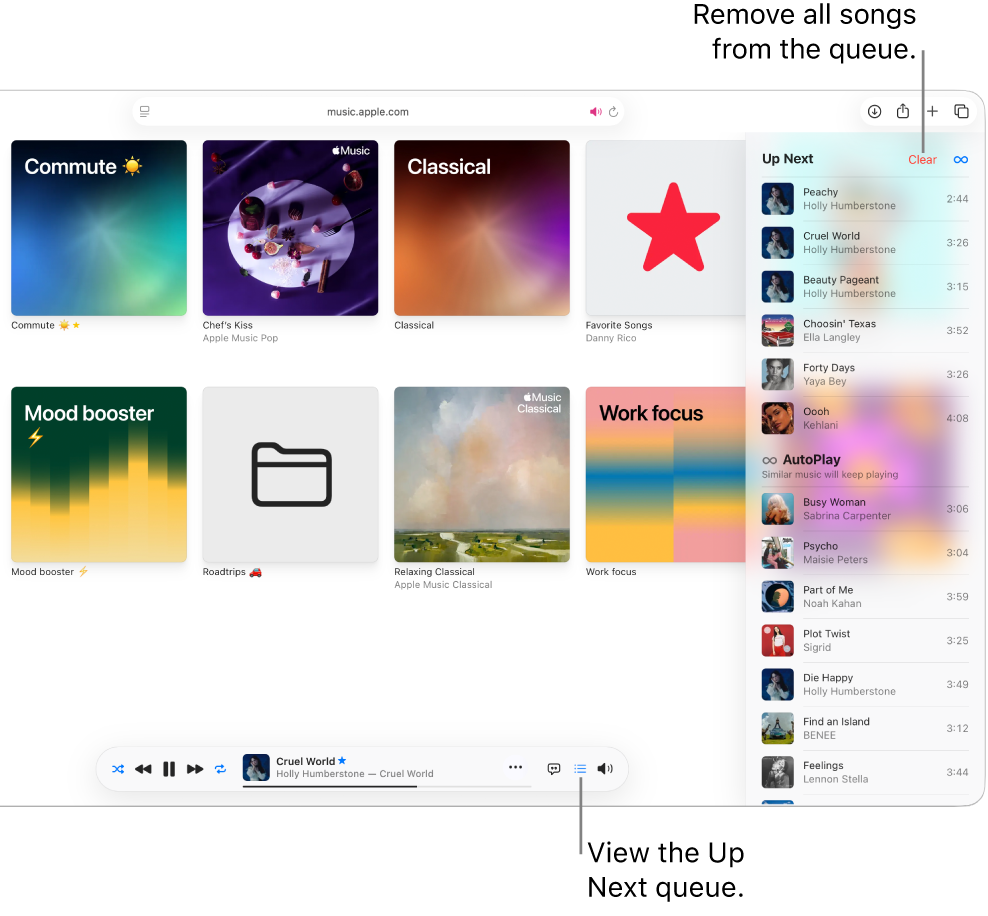Click the Cruel World album art in player
This screenshot has width=988, height=916.
point(256,767)
